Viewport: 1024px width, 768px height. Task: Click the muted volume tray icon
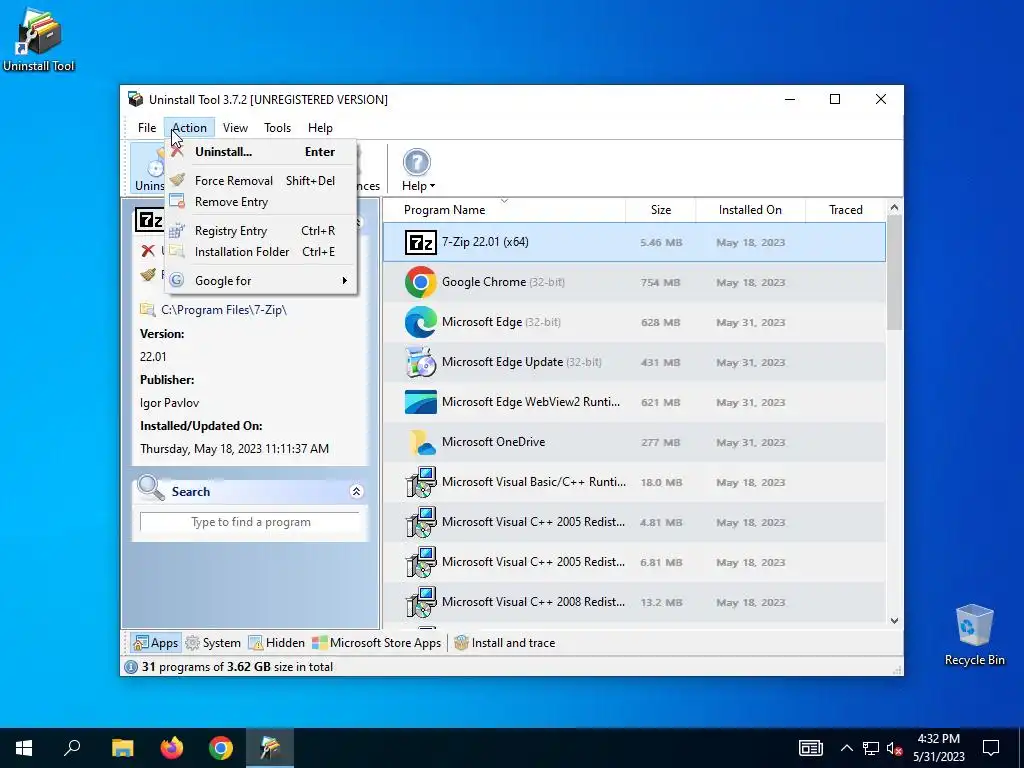pos(894,748)
